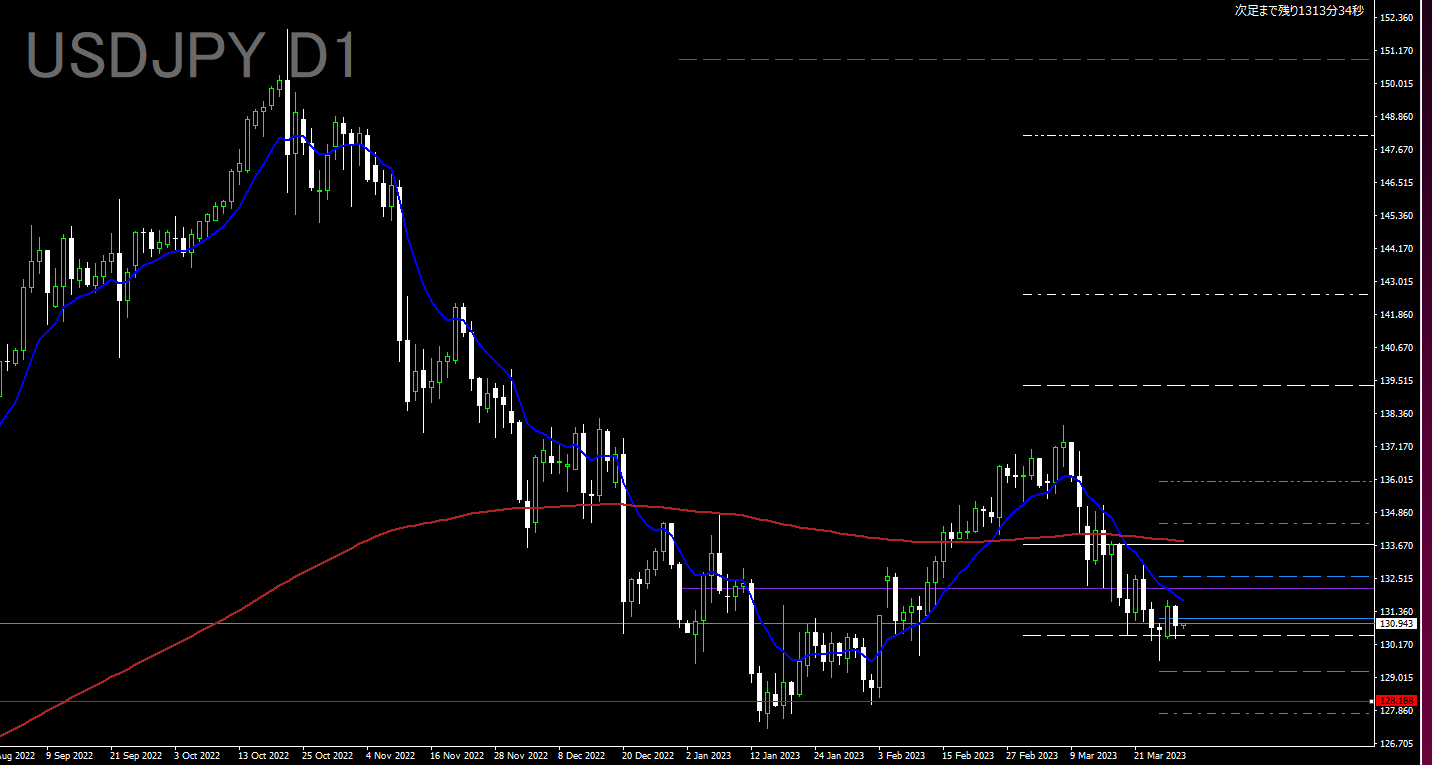Click the current price label 130.943
This screenshot has height=765, width=1432.
click(1396, 624)
